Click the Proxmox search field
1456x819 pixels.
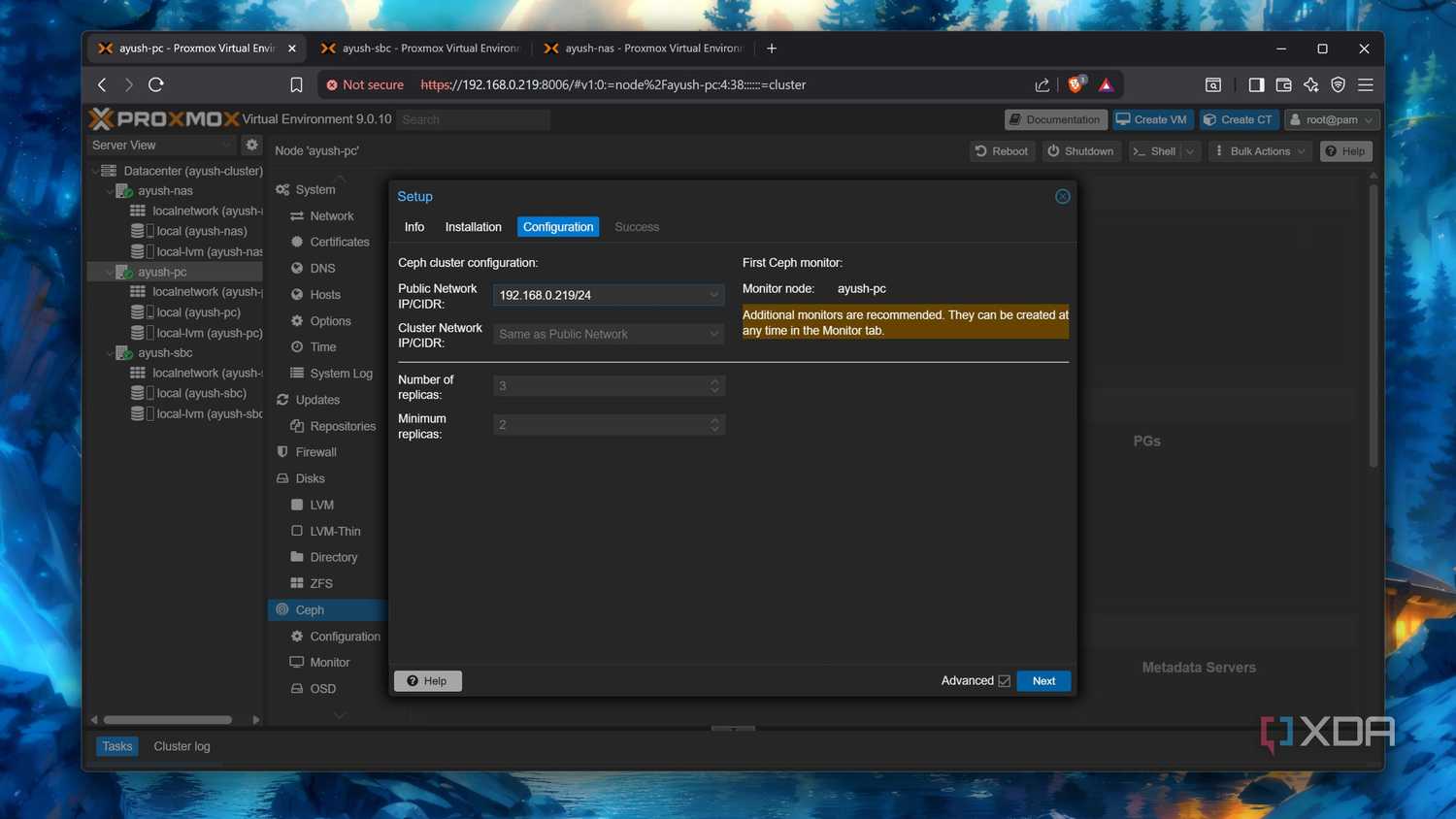pos(473,119)
